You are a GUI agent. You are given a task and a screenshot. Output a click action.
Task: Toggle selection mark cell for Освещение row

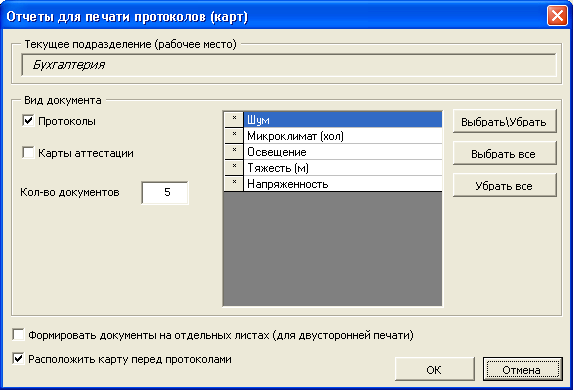234,152
